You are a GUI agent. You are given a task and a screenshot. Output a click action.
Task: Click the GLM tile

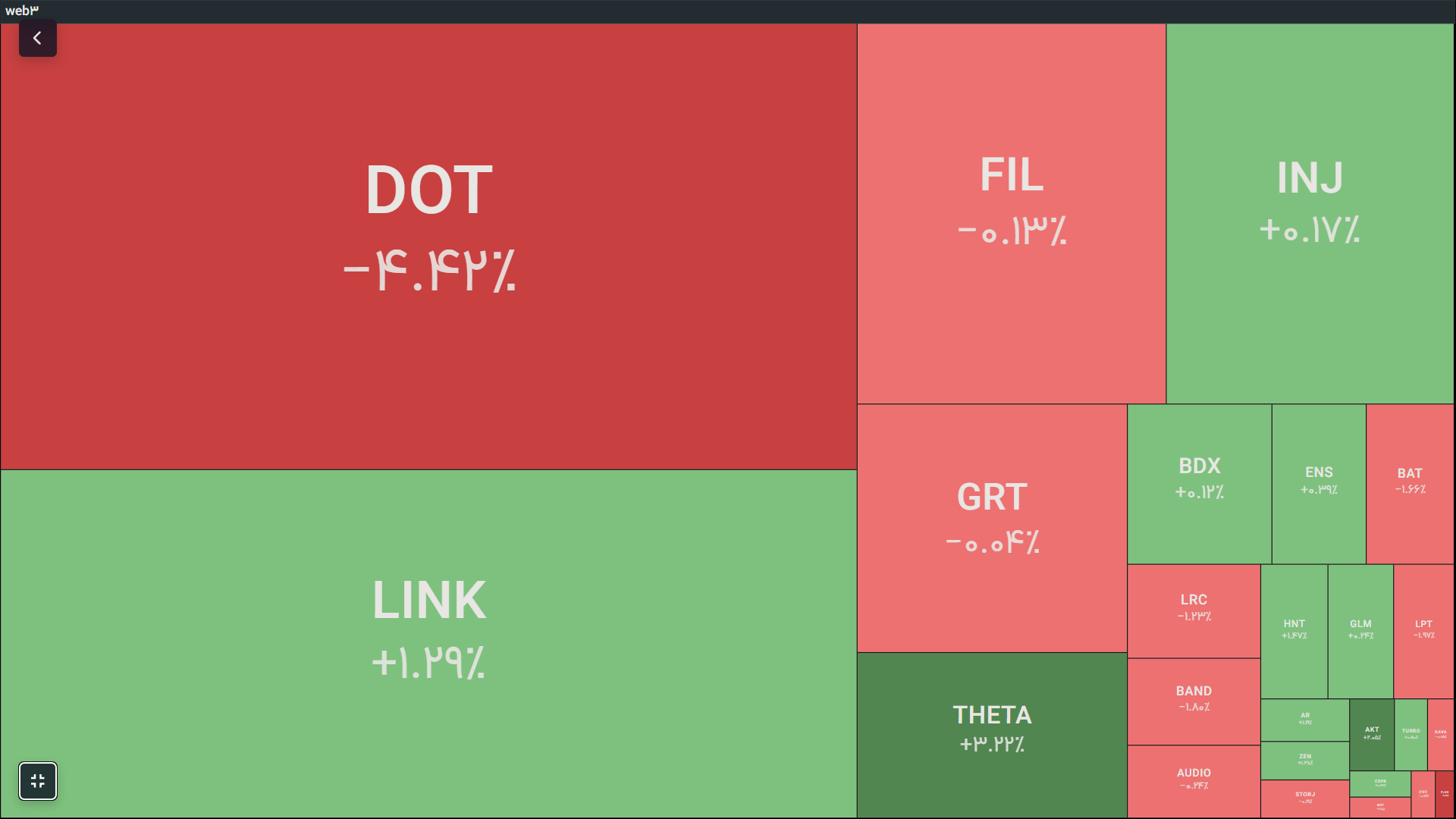pyautogui.click(x=1360, y=632)
